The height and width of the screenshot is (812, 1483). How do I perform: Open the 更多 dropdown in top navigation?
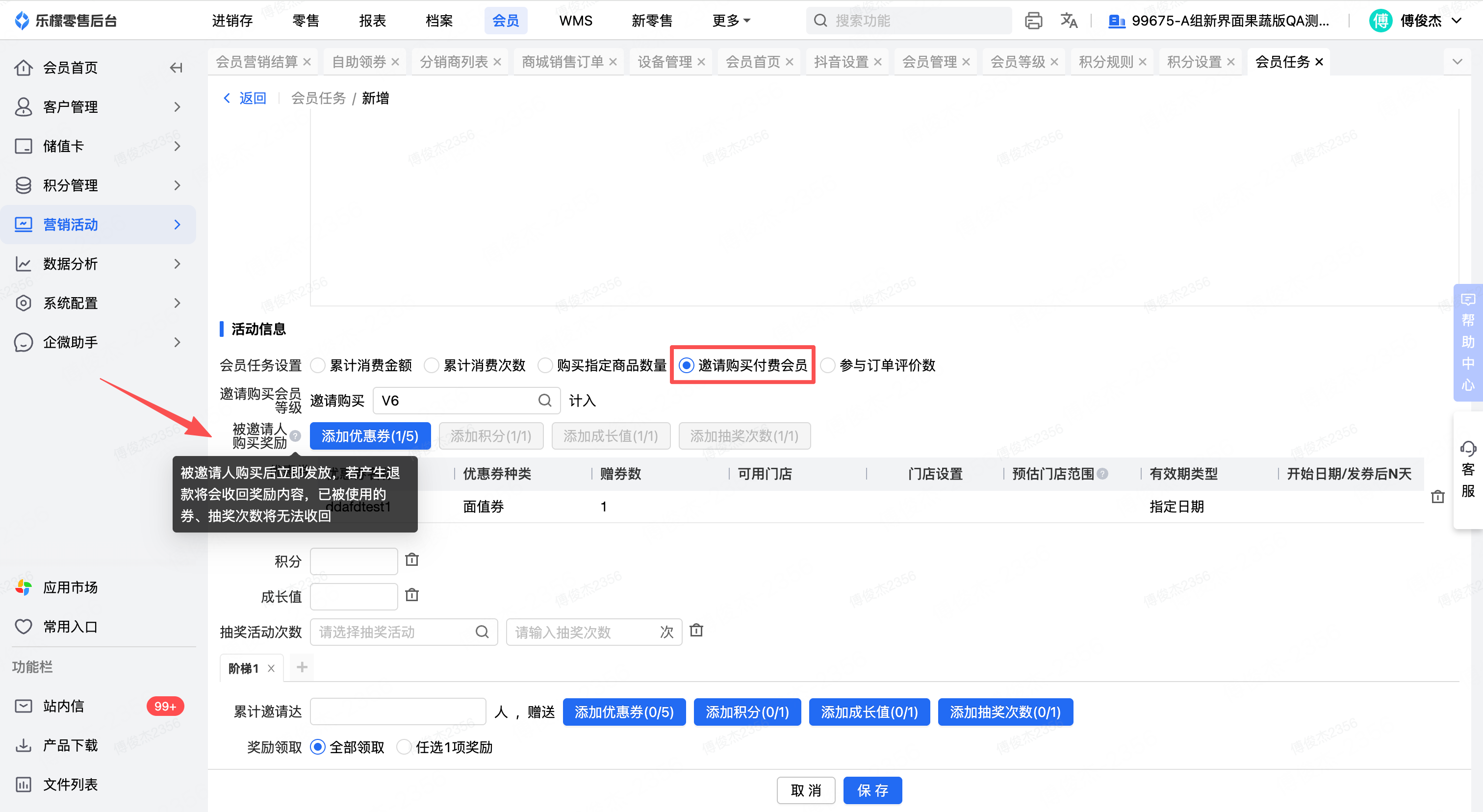pyautogui.click(x=731, y=21)
